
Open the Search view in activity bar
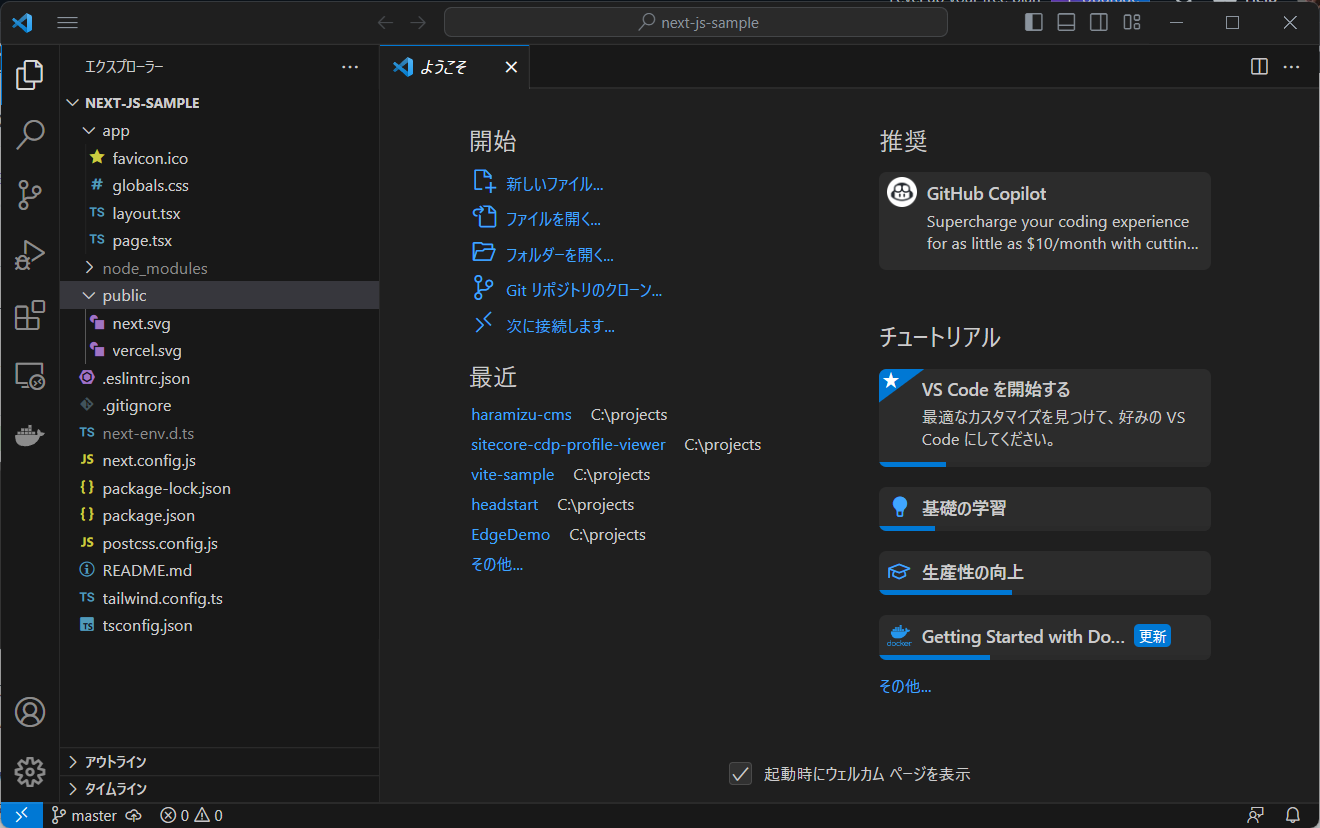30,134
